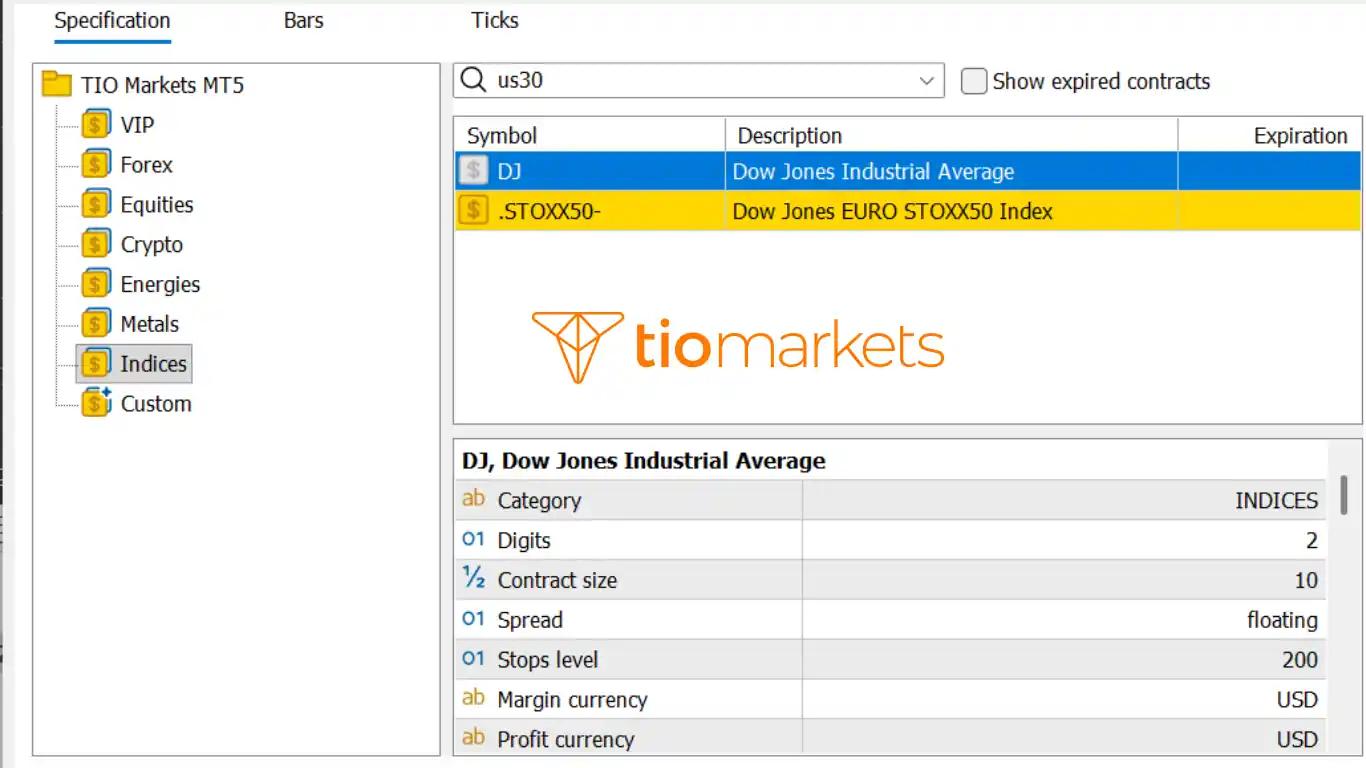Open the Equities group in tree
Screen dimensions: 1366x768
157,205
